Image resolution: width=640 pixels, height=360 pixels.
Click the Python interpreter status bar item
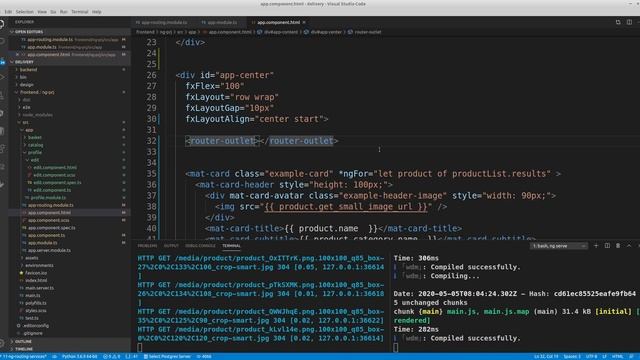click(79, 356)
